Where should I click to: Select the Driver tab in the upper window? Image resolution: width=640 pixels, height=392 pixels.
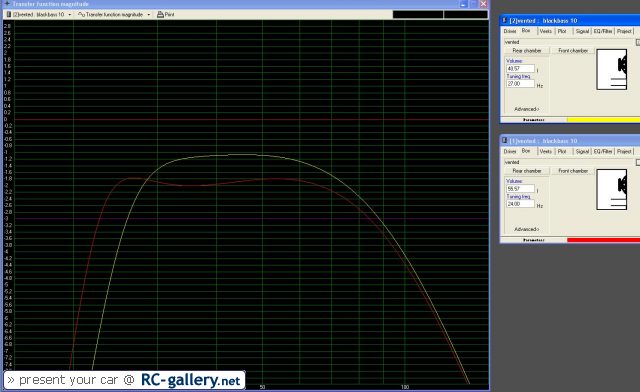(x=510, y=31)
